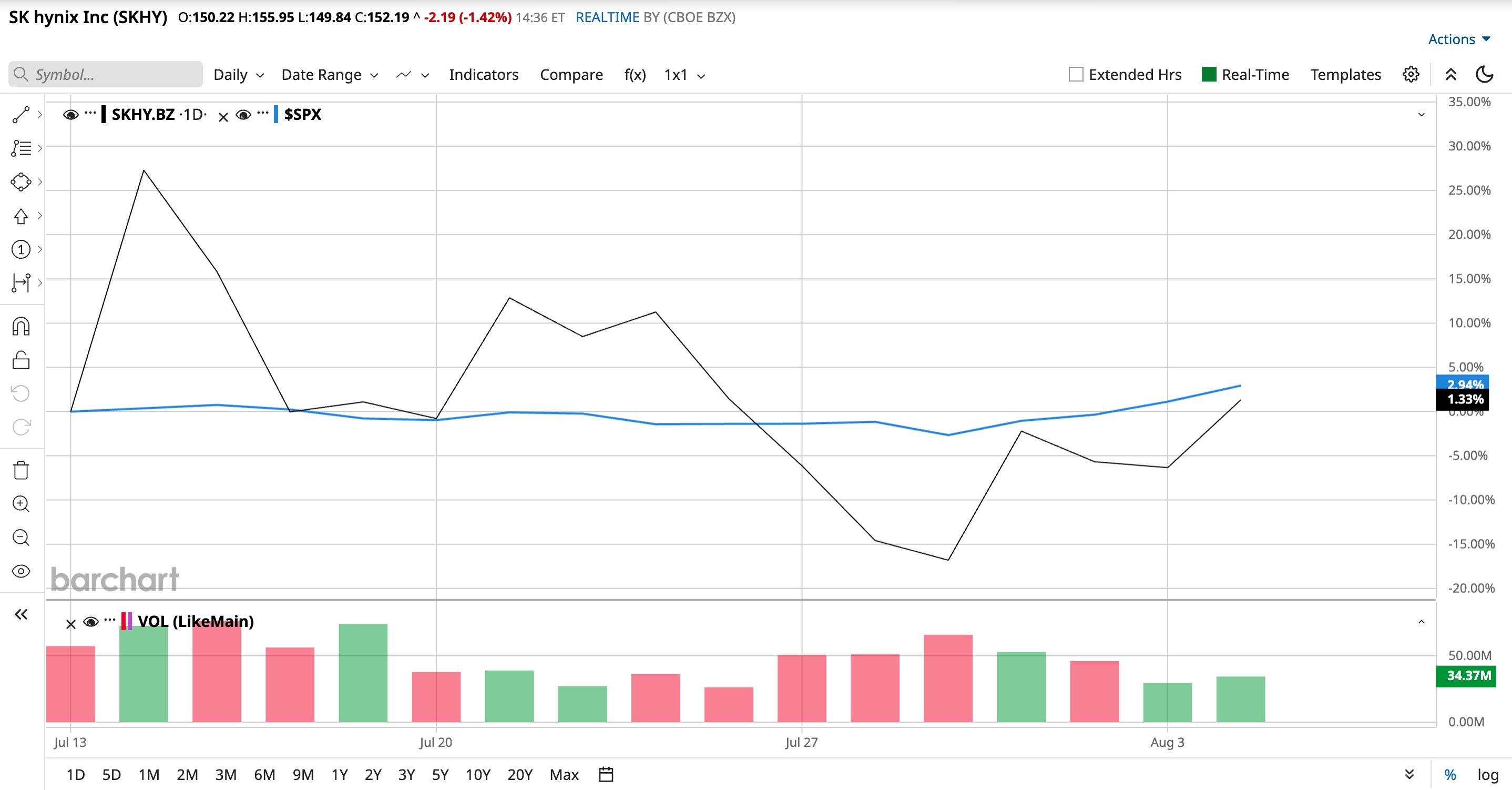The image size is (1512, 790).
Task: Redo the last chart action
Action: 21,427
